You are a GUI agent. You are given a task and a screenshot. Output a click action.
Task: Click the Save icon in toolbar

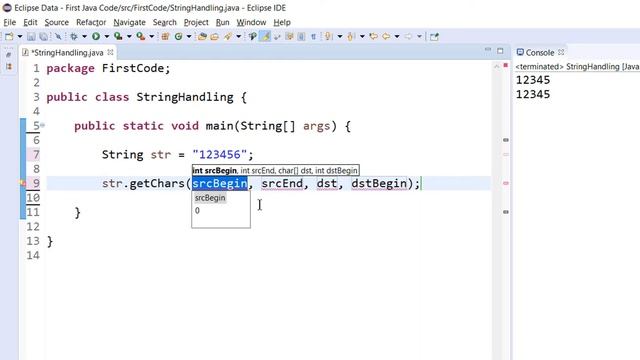pyautogui.click(x=31, y=37)
